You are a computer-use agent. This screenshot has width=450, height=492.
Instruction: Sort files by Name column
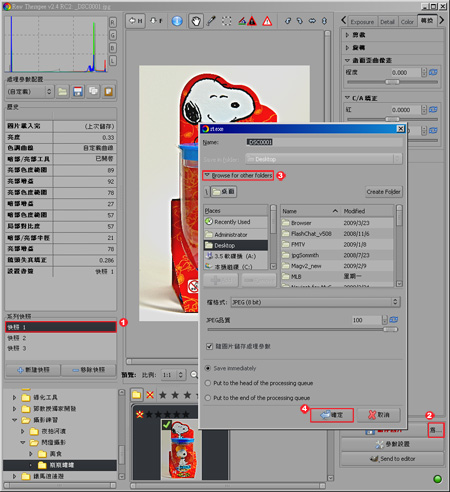coord(311,211)
